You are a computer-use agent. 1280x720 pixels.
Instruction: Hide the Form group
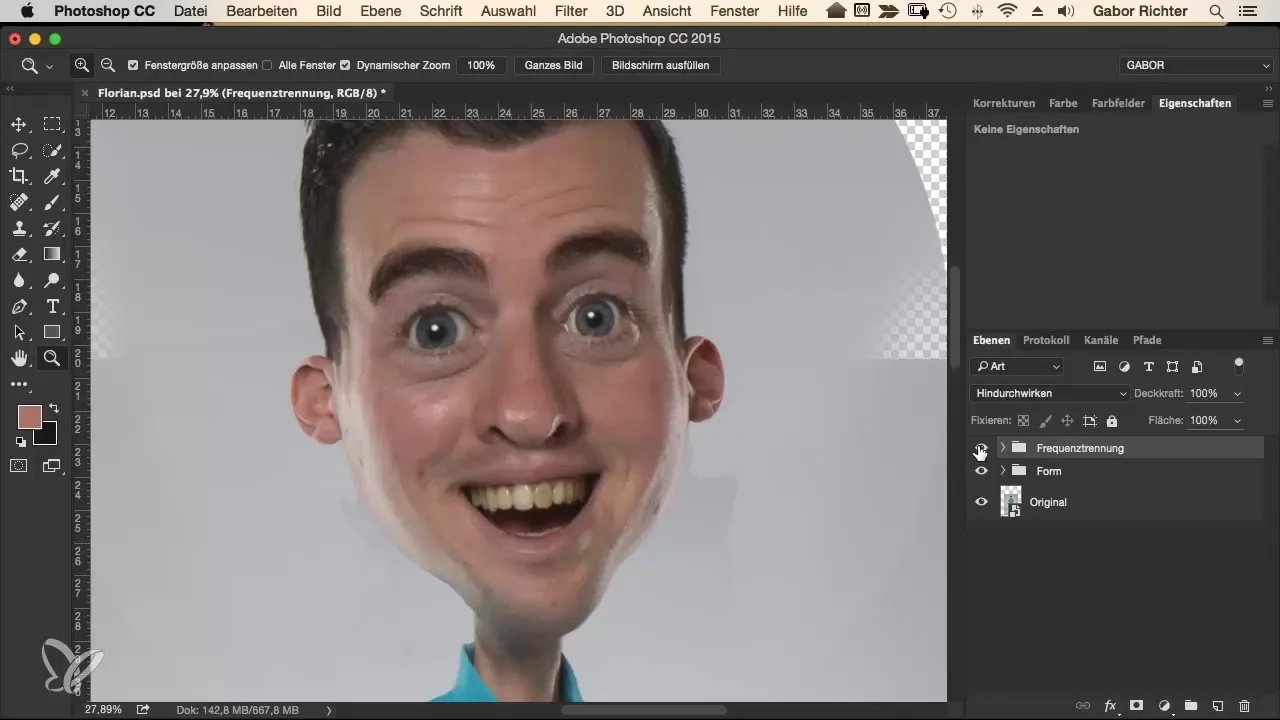(x=981, y=471)
